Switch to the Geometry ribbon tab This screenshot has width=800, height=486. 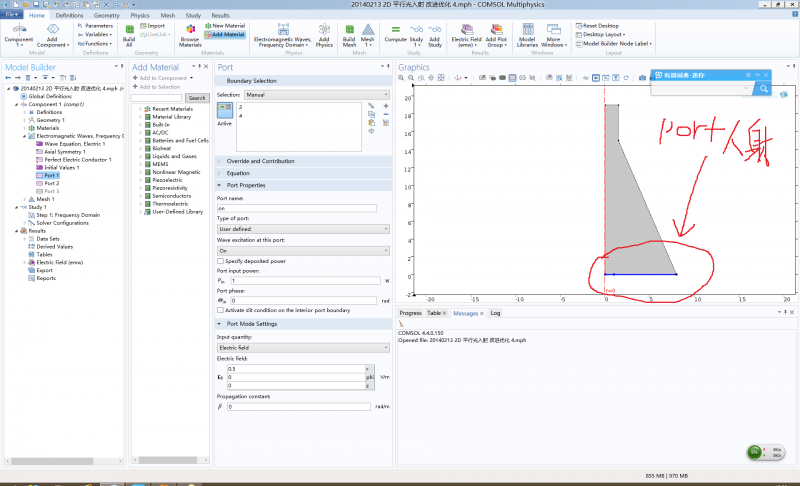106,16
